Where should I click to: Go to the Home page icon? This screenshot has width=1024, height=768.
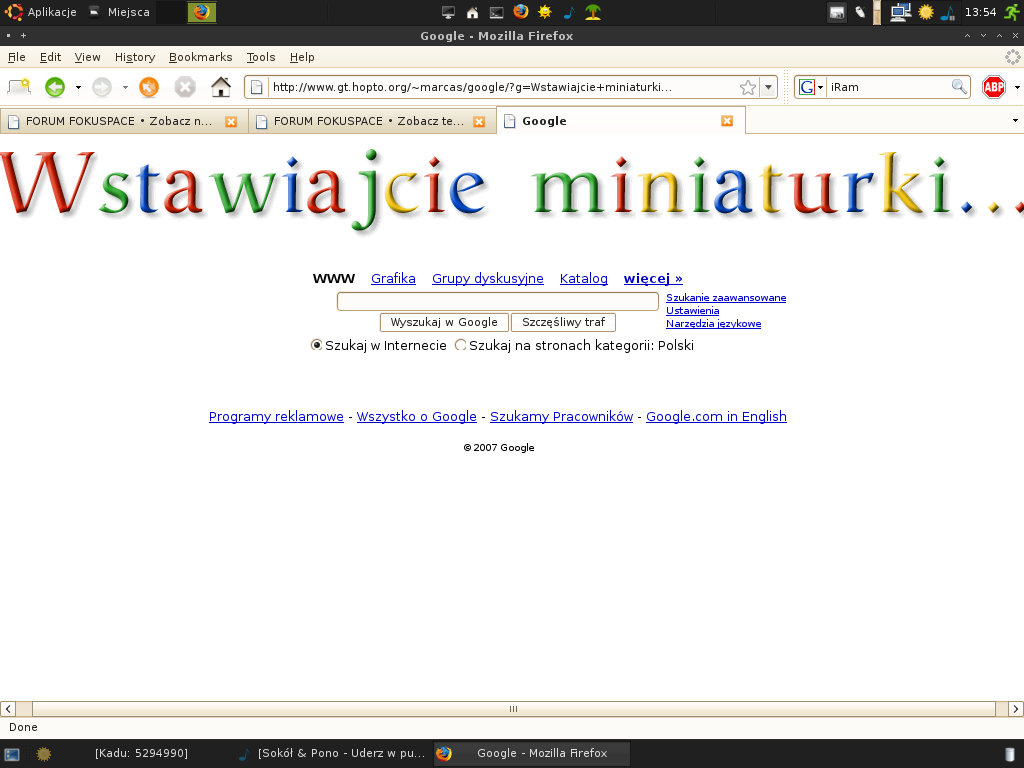221,87
